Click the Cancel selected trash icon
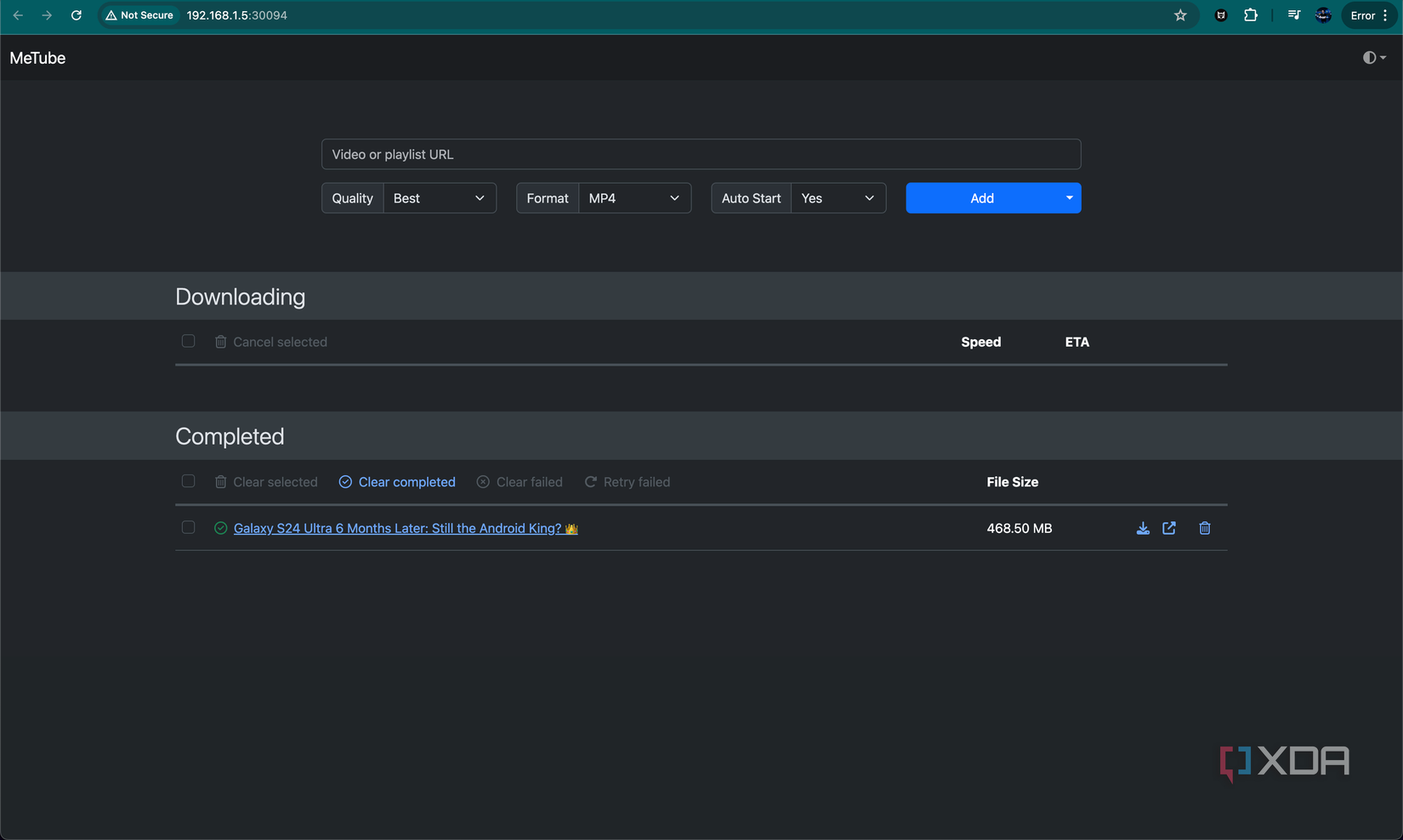Image resolution: width=1403 pixels, height=840 pixels. tap(220, 341)
